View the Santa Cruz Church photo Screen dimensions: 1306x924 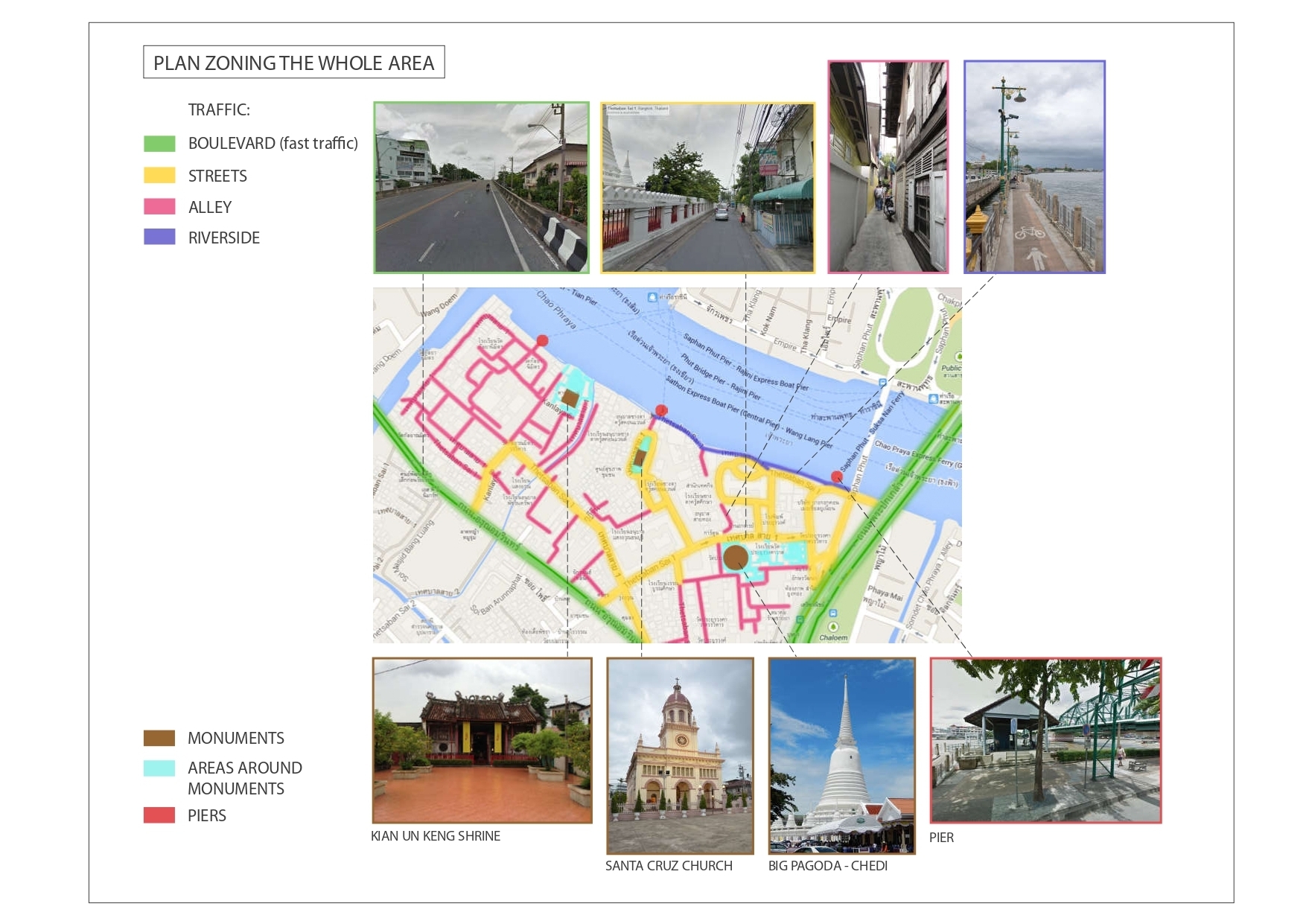[x=680, y=756]
